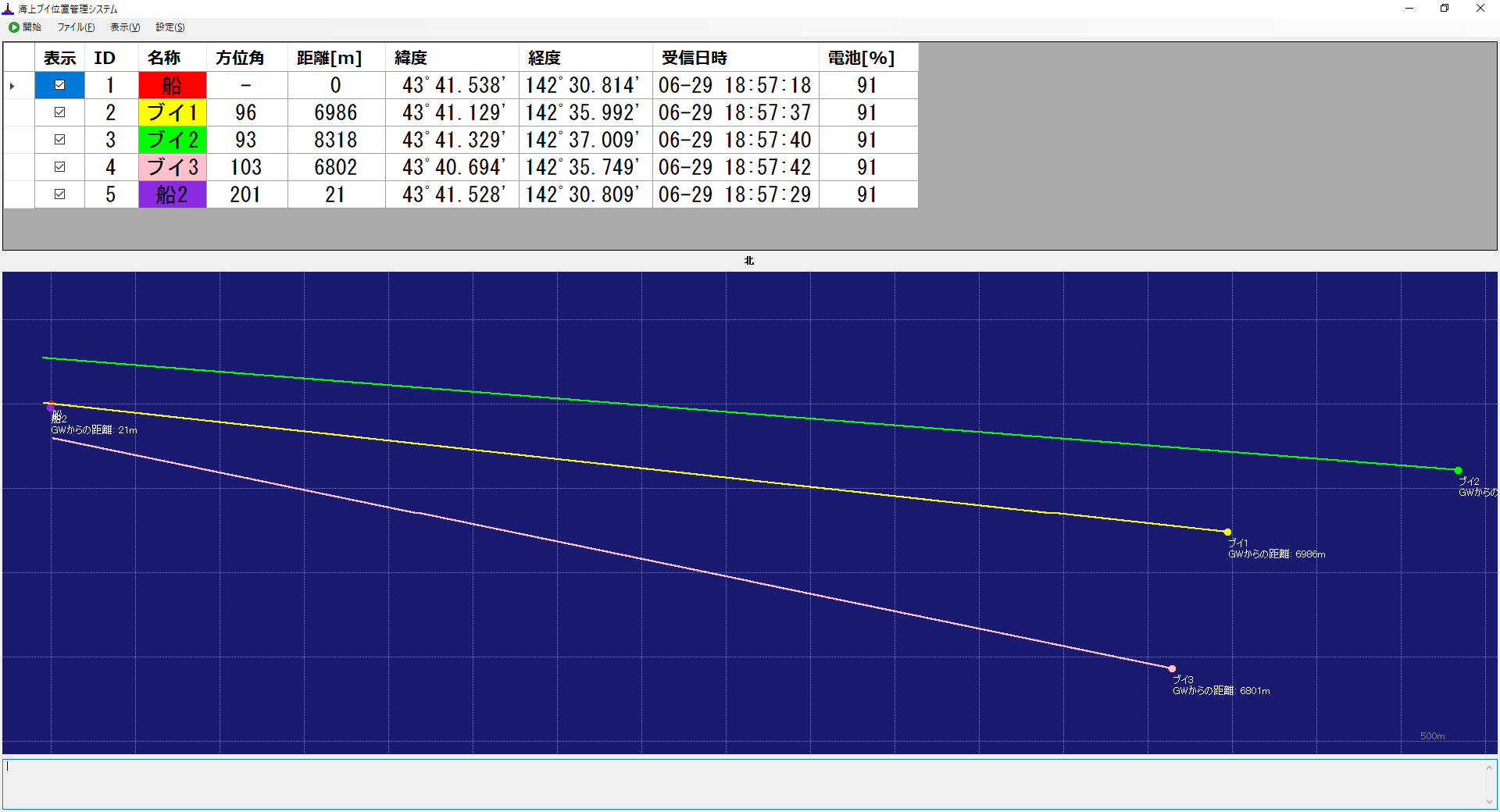The height and width of the screenshot is (812, 1500).
Task: Click the 受信日時 column header
Action: tap(736, 58)
